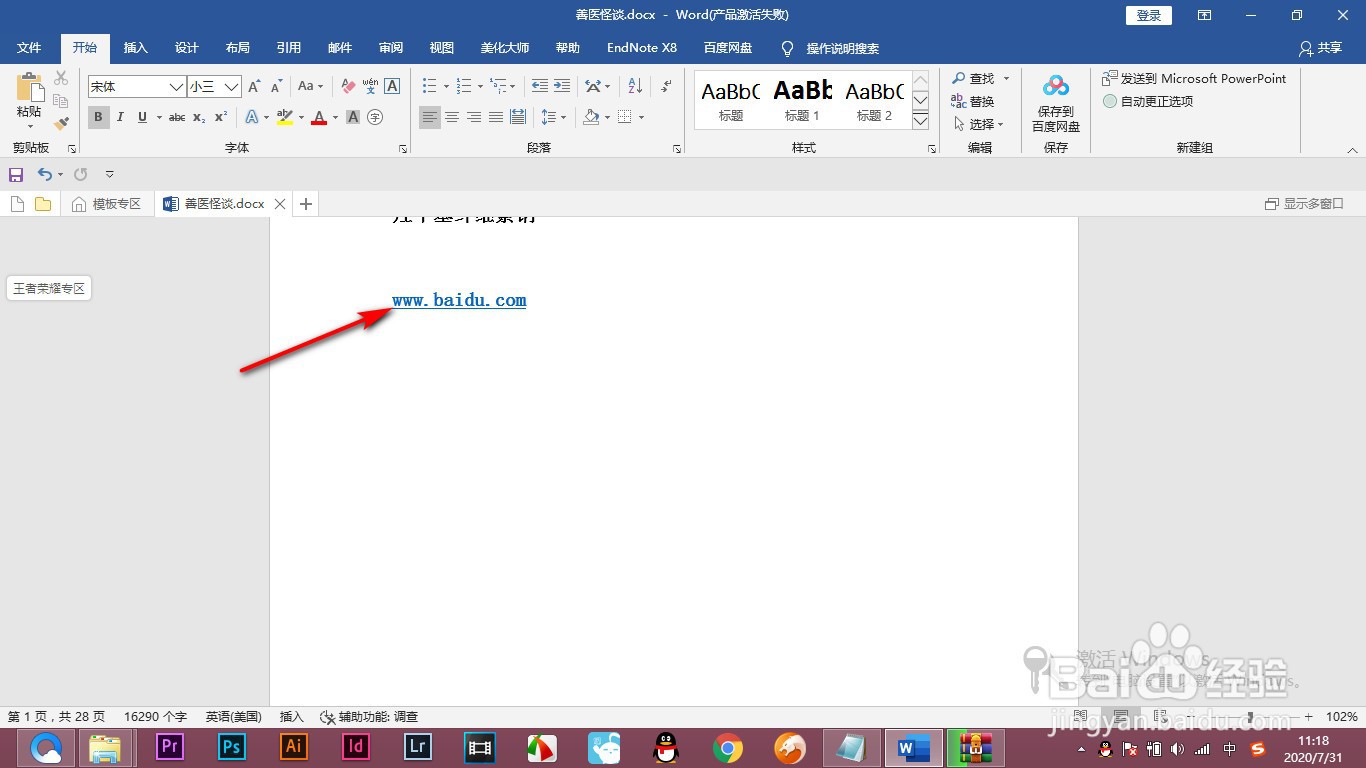Click the 替换 replace button
1366x768 pixels.
[973, 101]
